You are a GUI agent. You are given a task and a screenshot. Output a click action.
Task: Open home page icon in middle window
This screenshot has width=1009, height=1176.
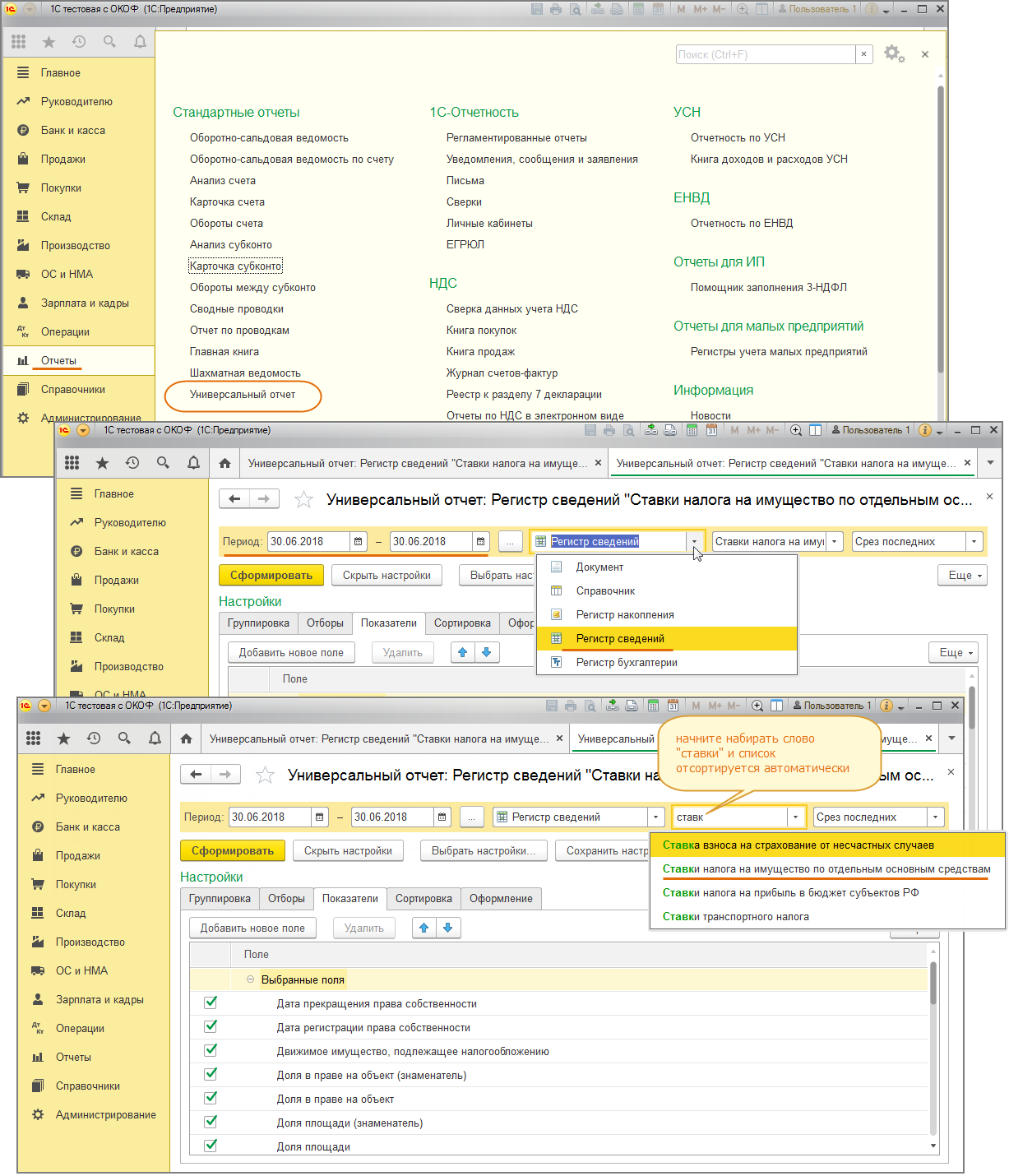click(x=225, y=463)
